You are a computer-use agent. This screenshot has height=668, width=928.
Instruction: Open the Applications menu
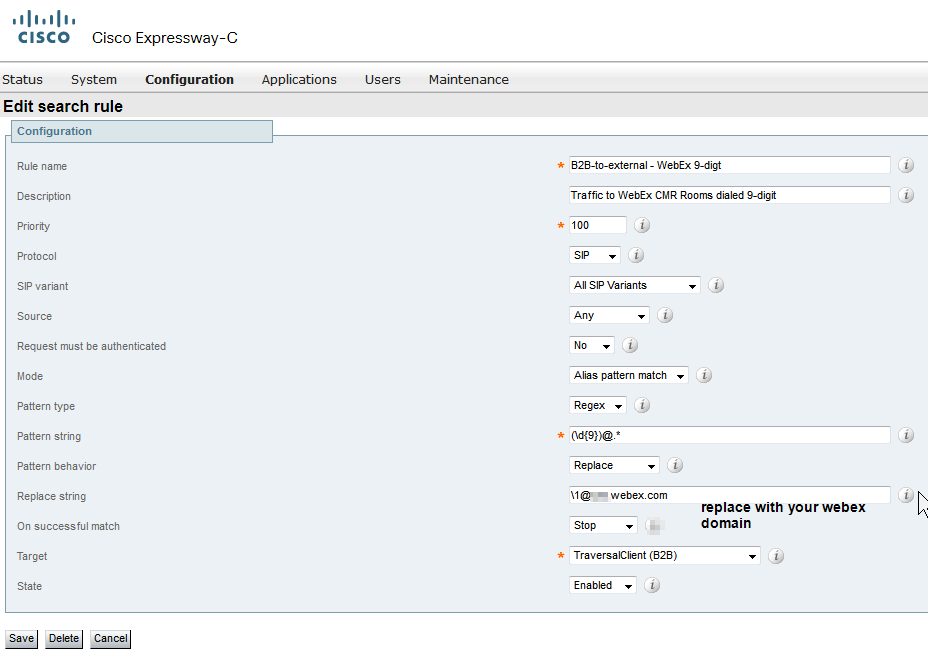click(x=299, y=79)
